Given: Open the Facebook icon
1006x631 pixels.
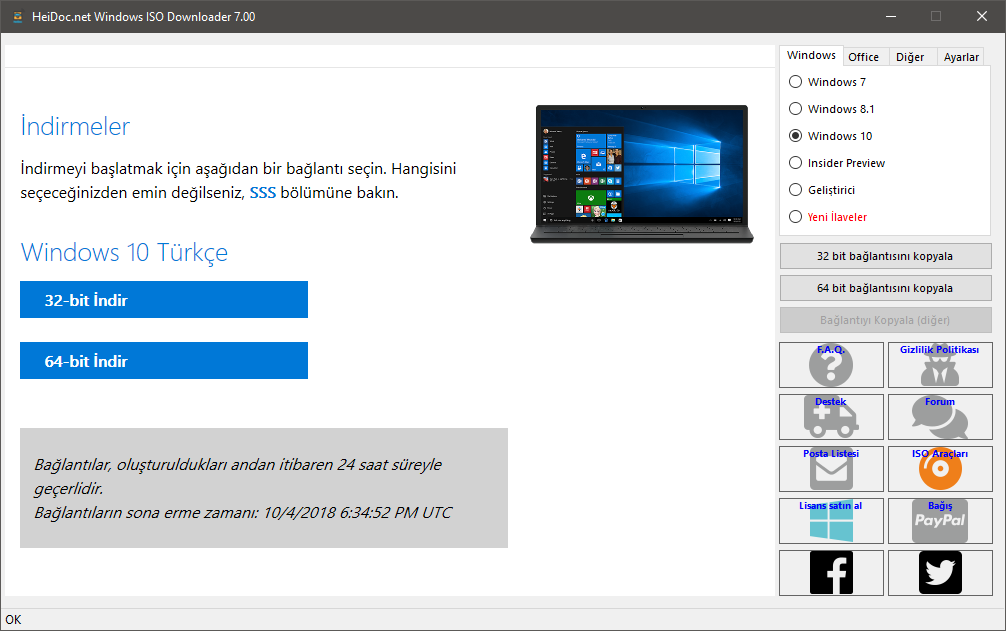Looking at the screenshot, I should pyautogui.click(x=831, y=573).
